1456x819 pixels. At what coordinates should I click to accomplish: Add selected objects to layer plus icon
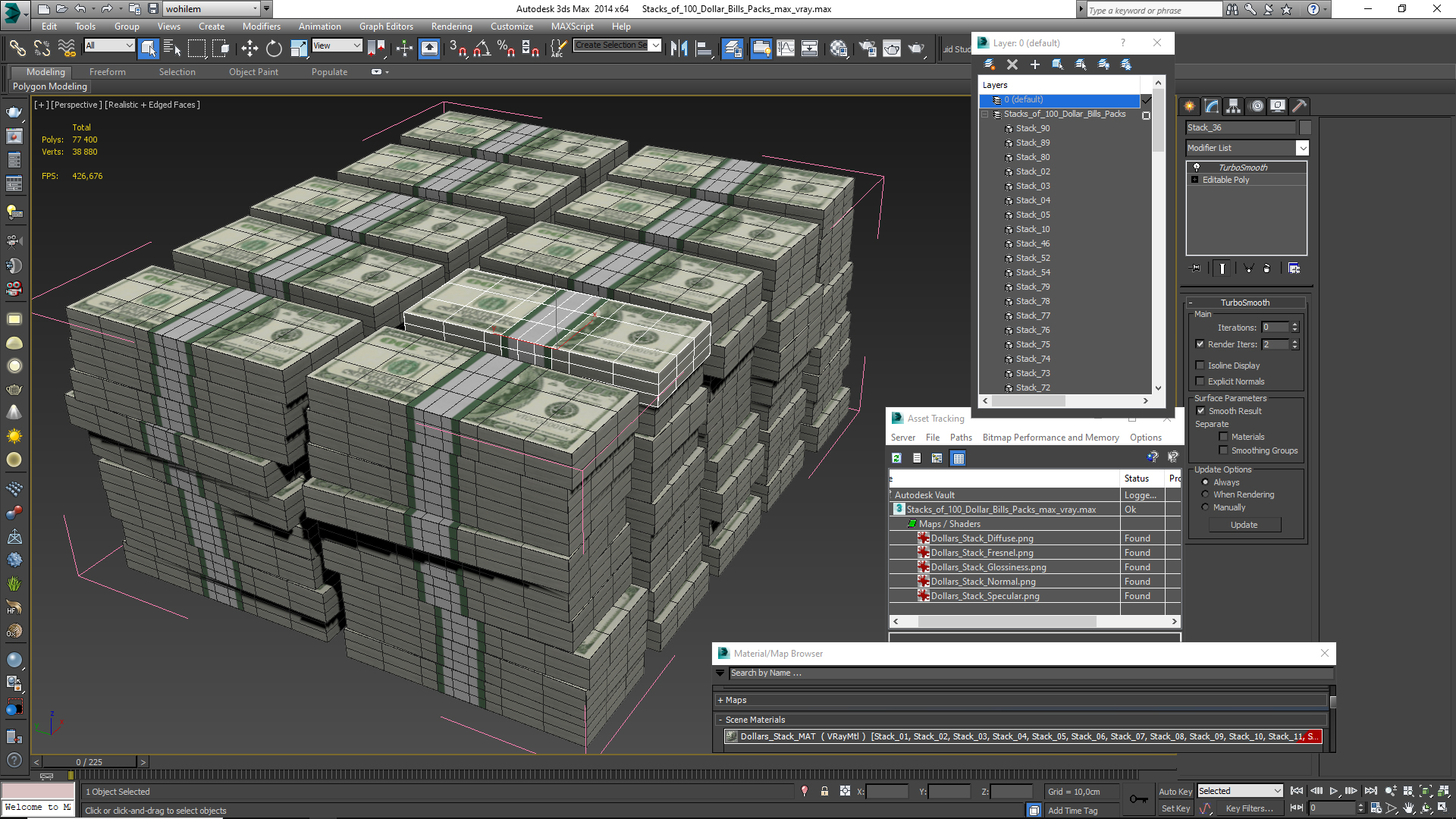click(x=1034, y=64)
